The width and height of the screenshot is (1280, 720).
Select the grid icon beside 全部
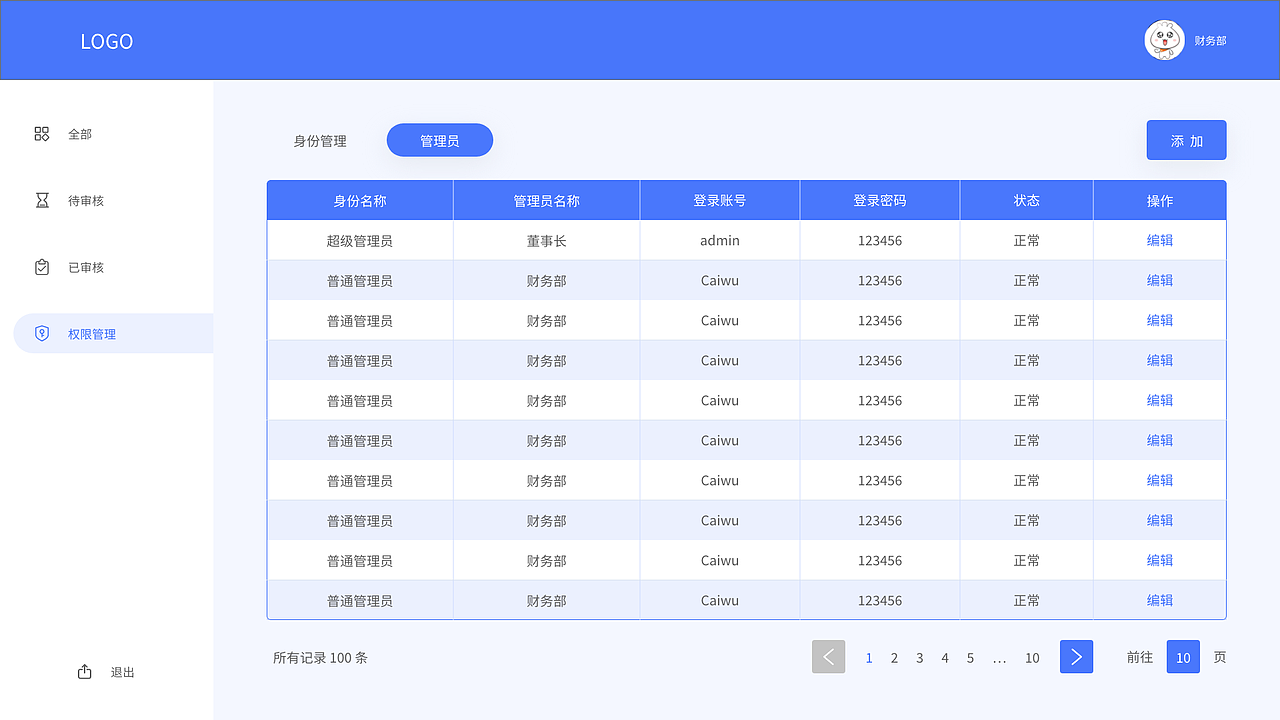[41, 133]
